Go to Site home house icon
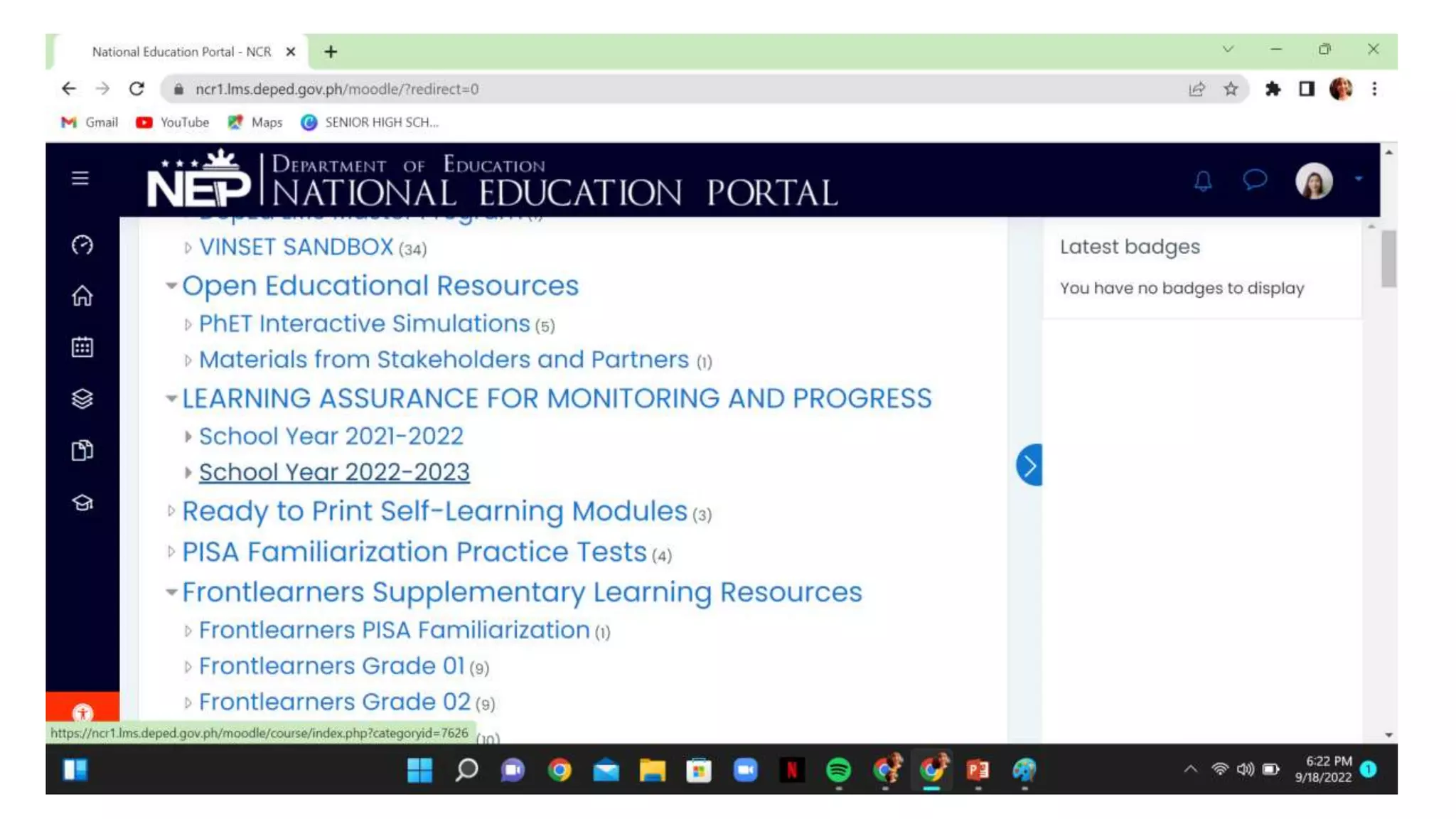The height and width of the screenshot is (819, 1456). pos(82,296)
